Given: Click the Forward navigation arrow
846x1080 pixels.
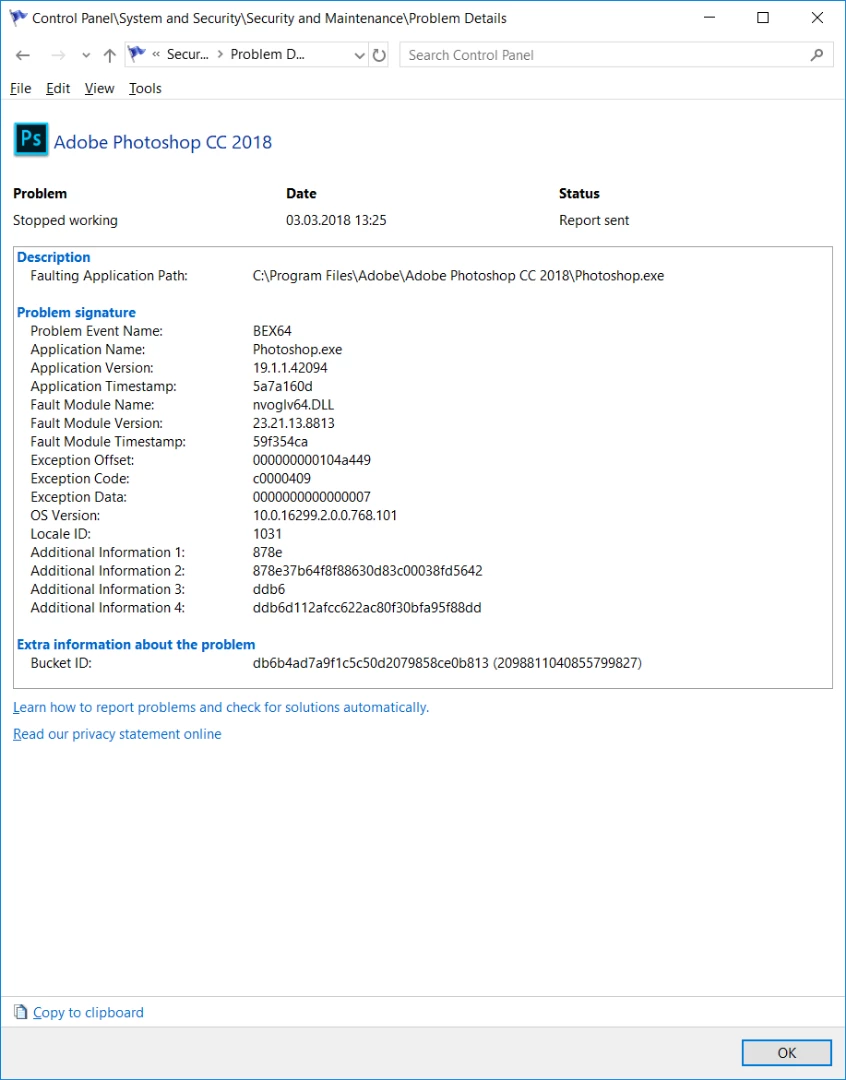Looking at the screenshot, I should pos(59,56).
